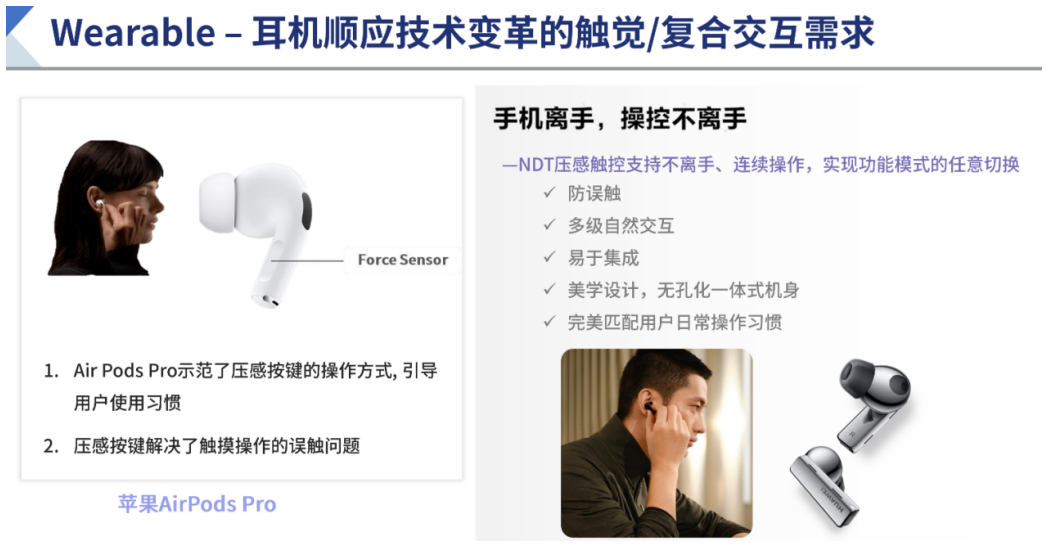The width and height of the screenshot is (1051, 548).
Task: Click the 防误触 bullet text
Action: coord(594,193)
